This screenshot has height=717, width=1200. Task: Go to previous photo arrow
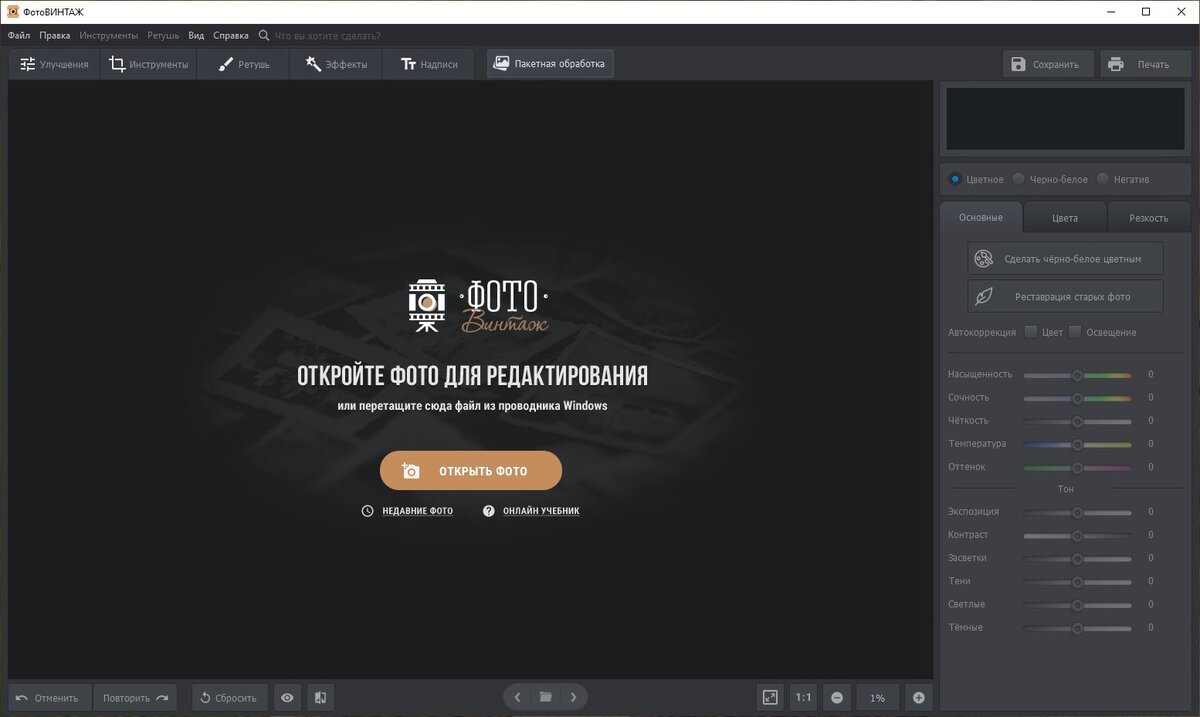click(517, 697)
